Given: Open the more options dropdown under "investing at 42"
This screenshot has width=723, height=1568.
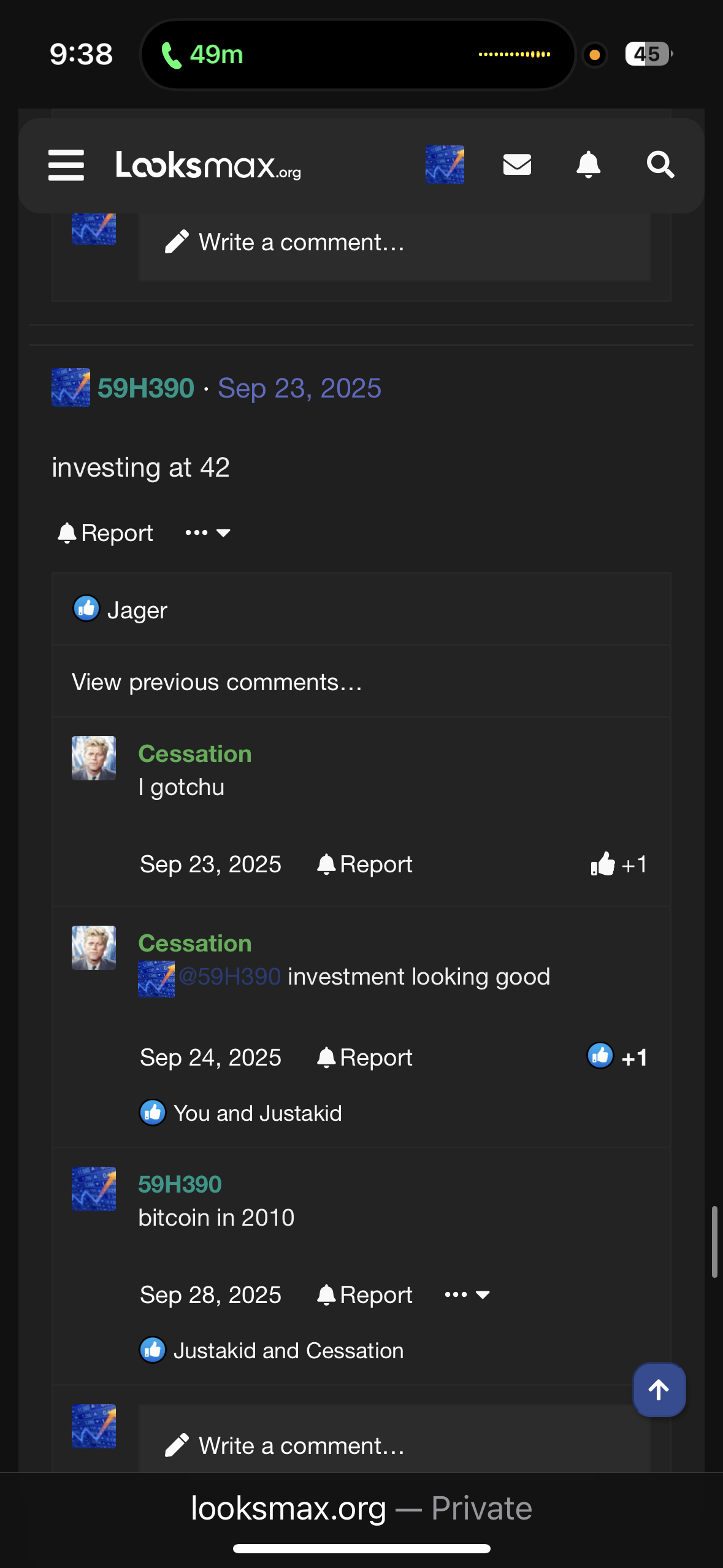Looking at the screenshot, I should click(x=208, y=532).
